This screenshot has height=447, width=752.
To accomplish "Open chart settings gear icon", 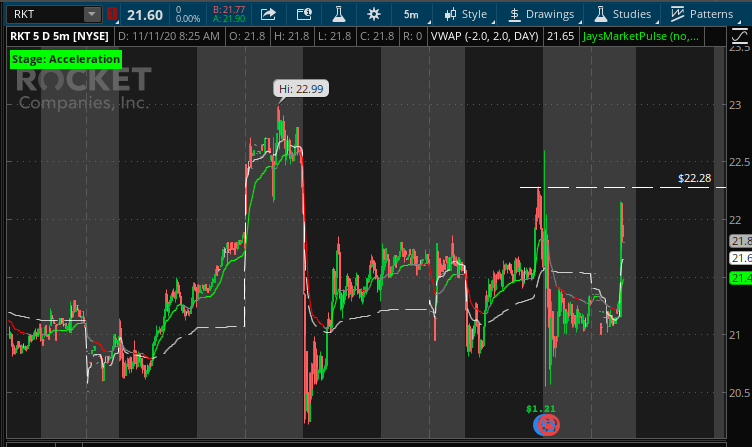I will click(374, 14).
